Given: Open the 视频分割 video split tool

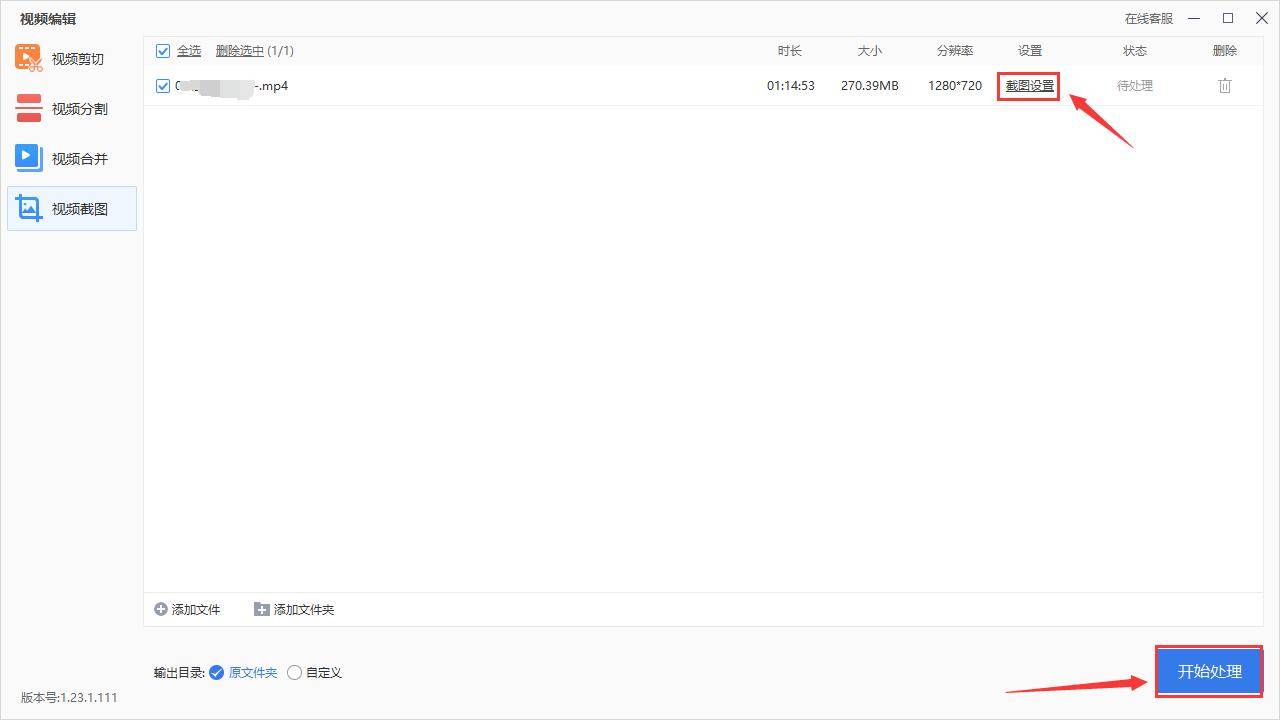Looking at the screenshot, I should coord(72,109).
